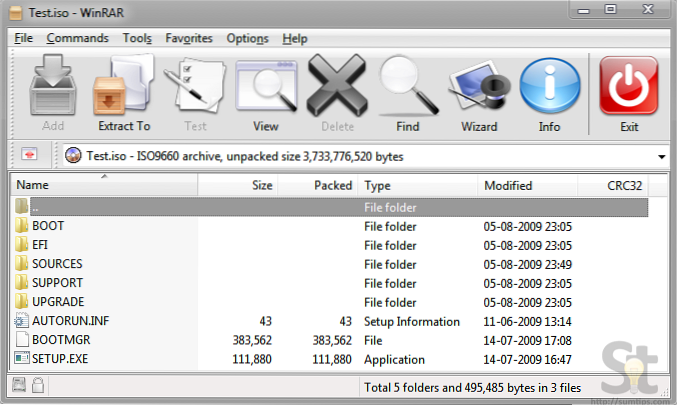This screenshot has height=405, width=677.
Task: Click the Add archive icon
Action: point(53,94)
